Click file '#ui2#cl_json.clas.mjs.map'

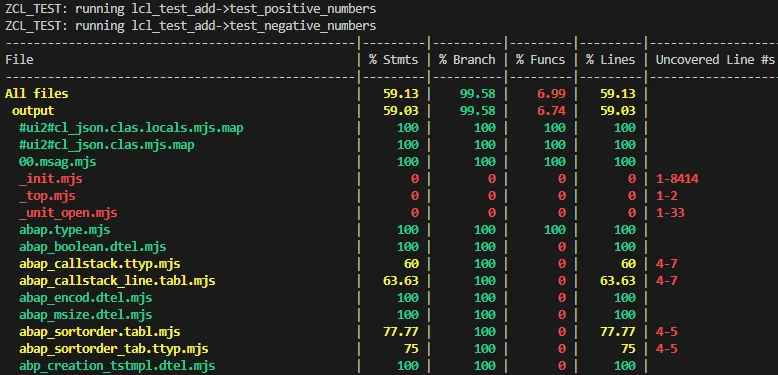coord(107,145)
